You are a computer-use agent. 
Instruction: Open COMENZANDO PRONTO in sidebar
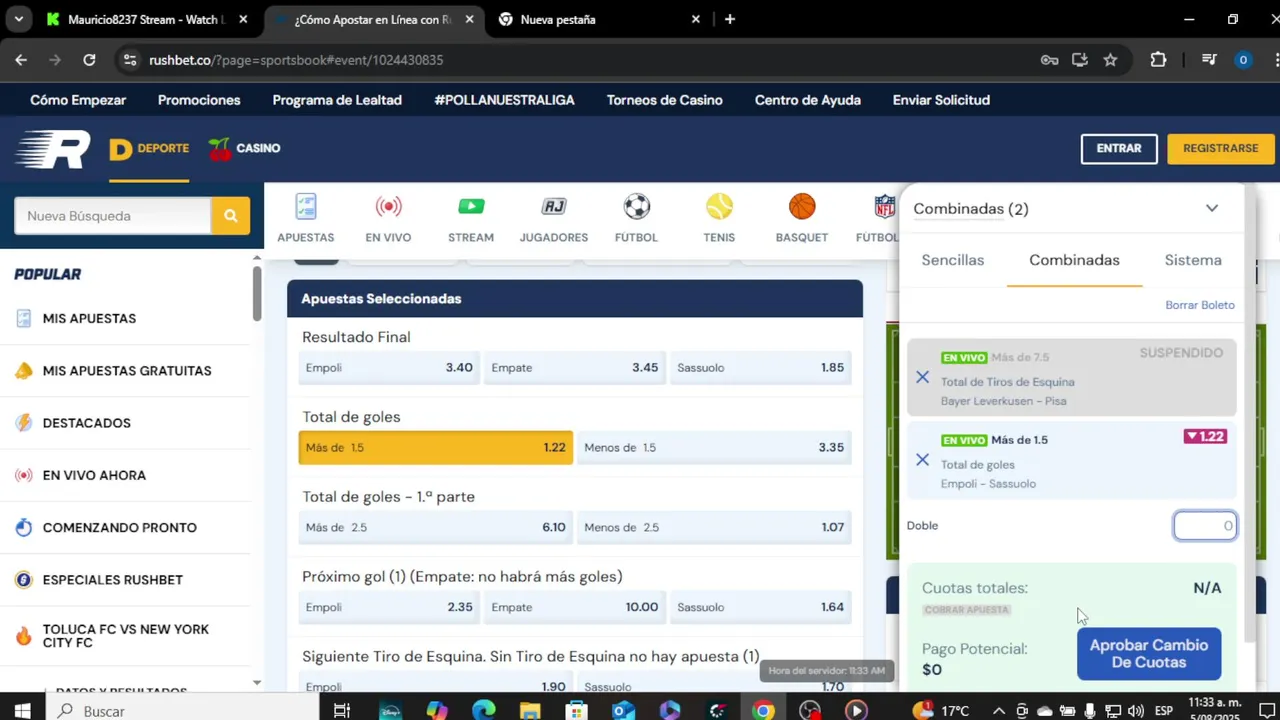pos(119,527)
